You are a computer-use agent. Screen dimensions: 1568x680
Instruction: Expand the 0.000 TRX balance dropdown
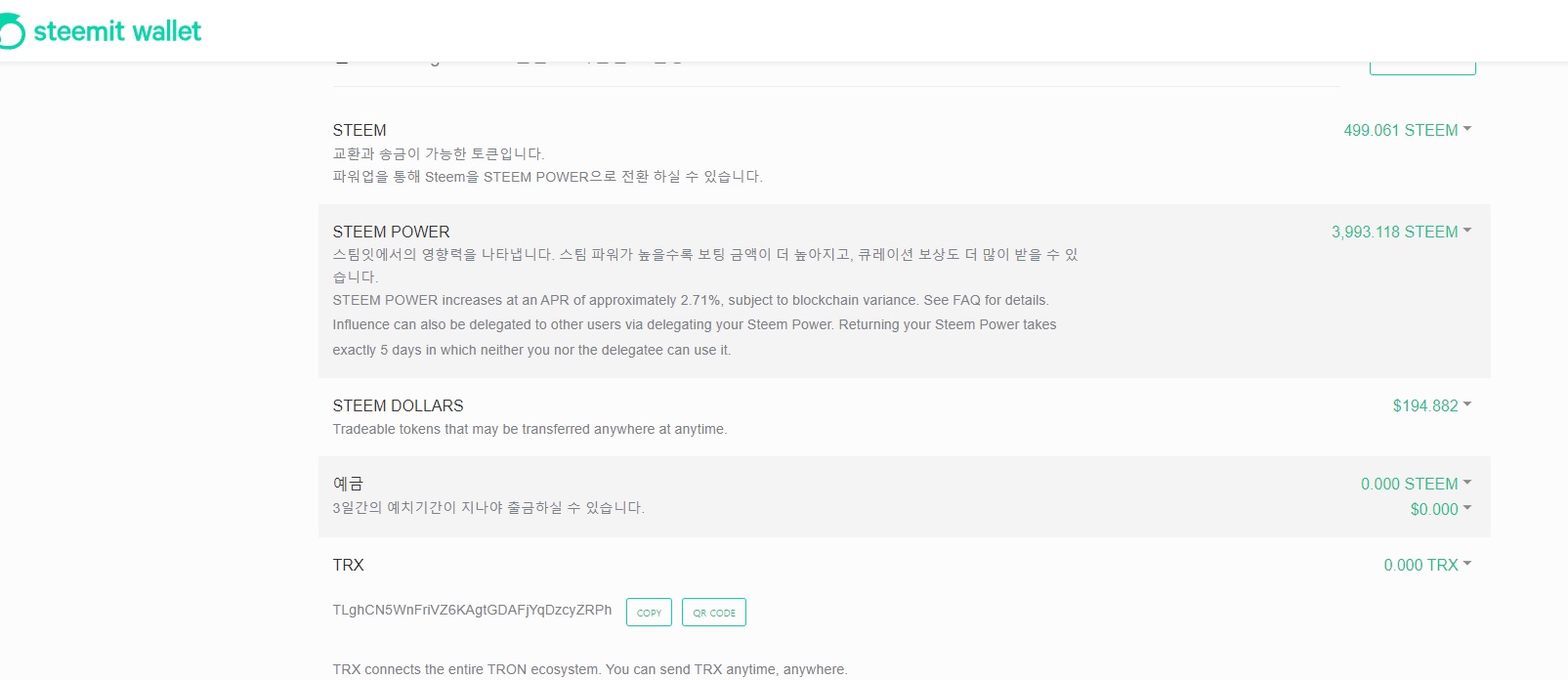click(1427, 565)
